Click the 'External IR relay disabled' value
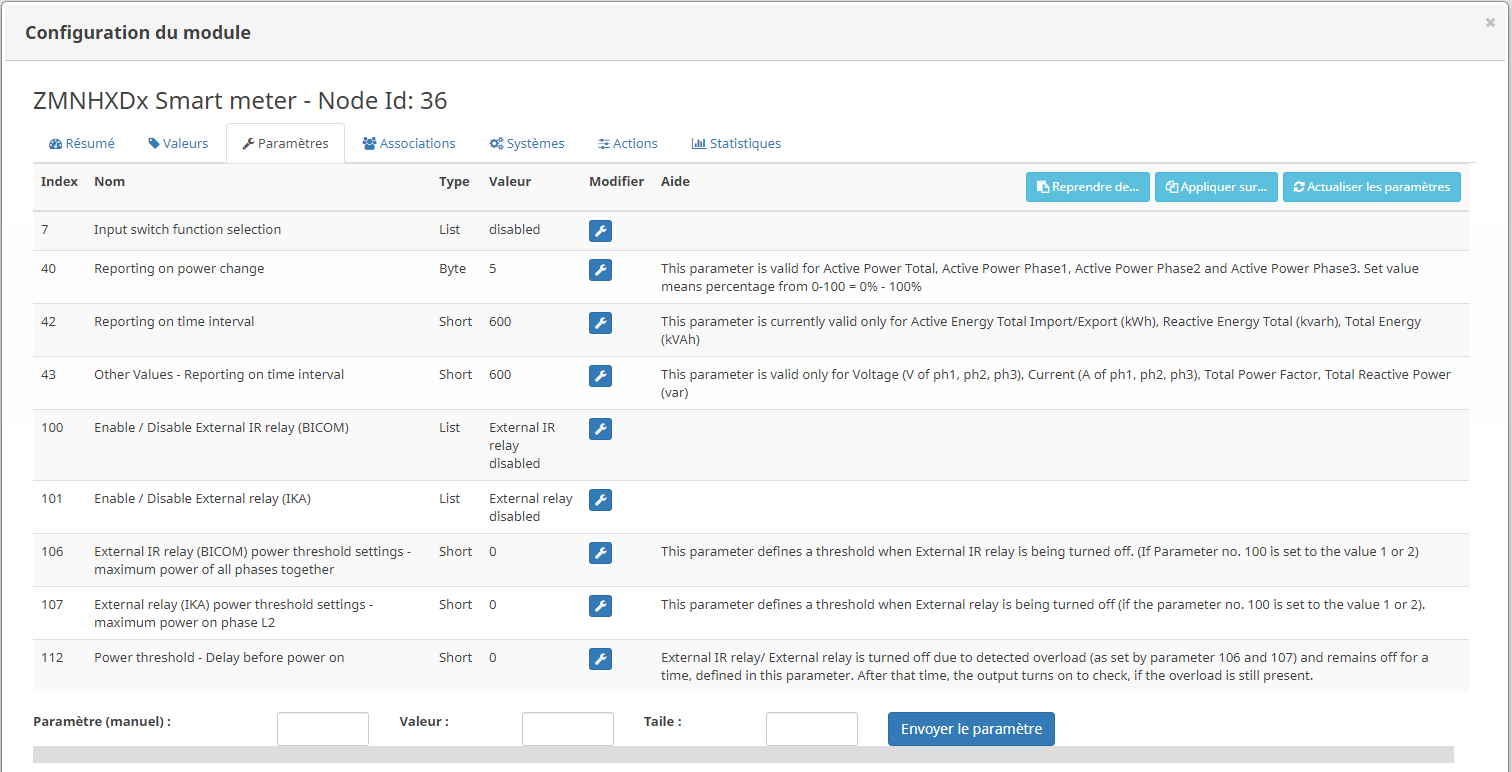This screenshot has height=772, width=1512. point(522,445)
